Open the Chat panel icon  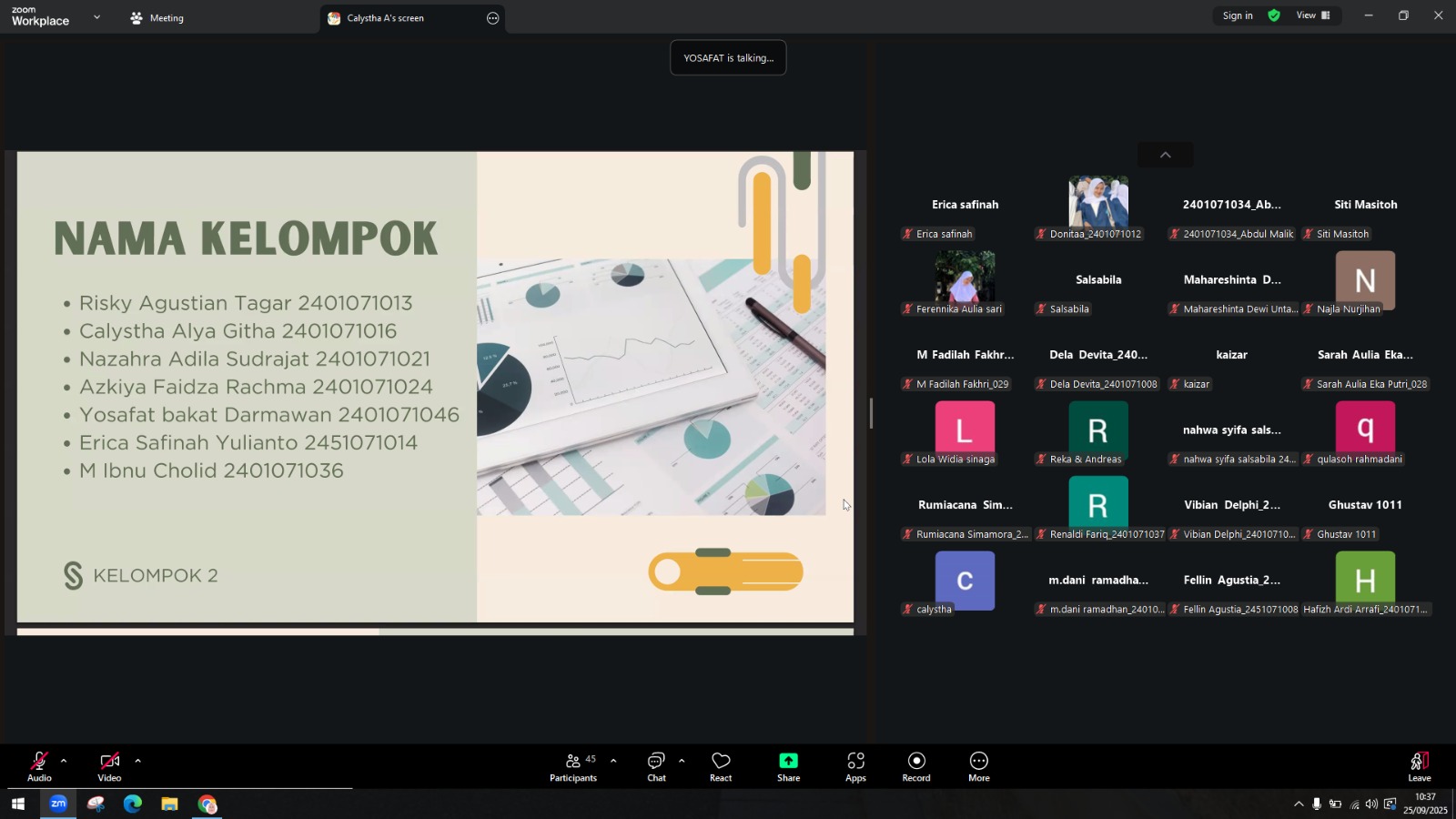[656, 762]
